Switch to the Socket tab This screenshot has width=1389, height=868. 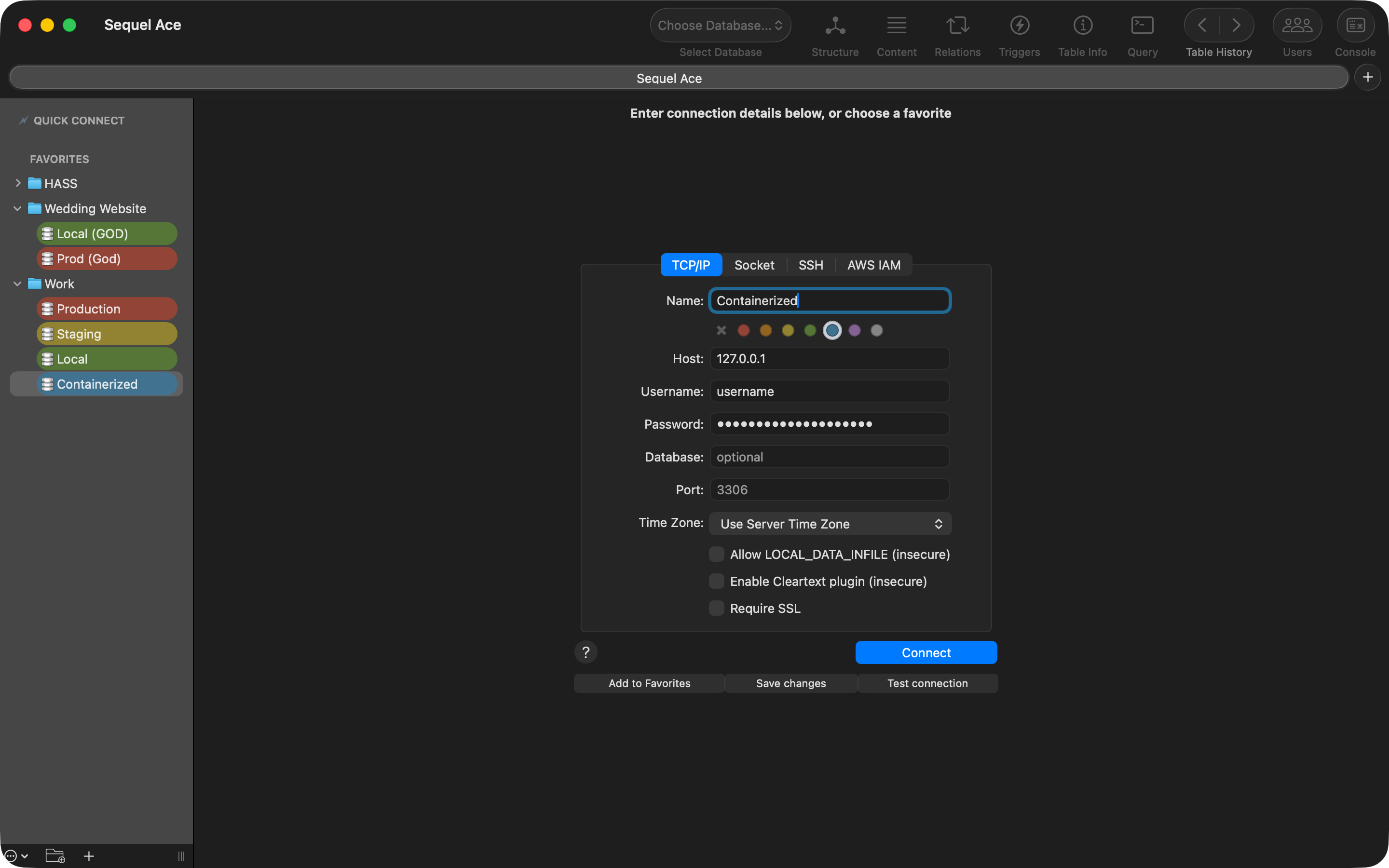(x=754, y=265)
